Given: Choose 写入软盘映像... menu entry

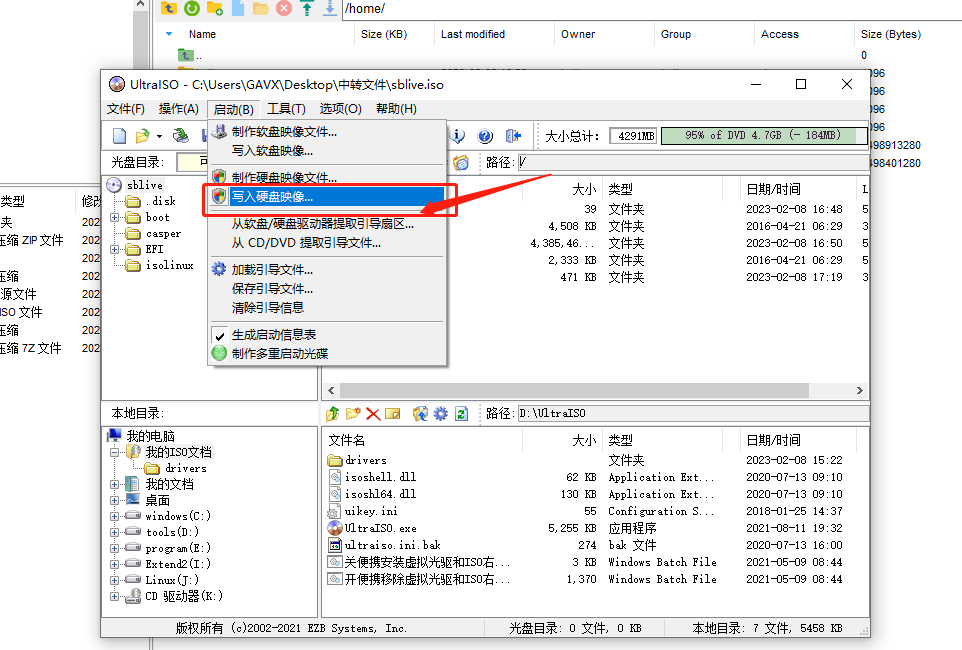Looking at the screenshot, I should (327, 151).
